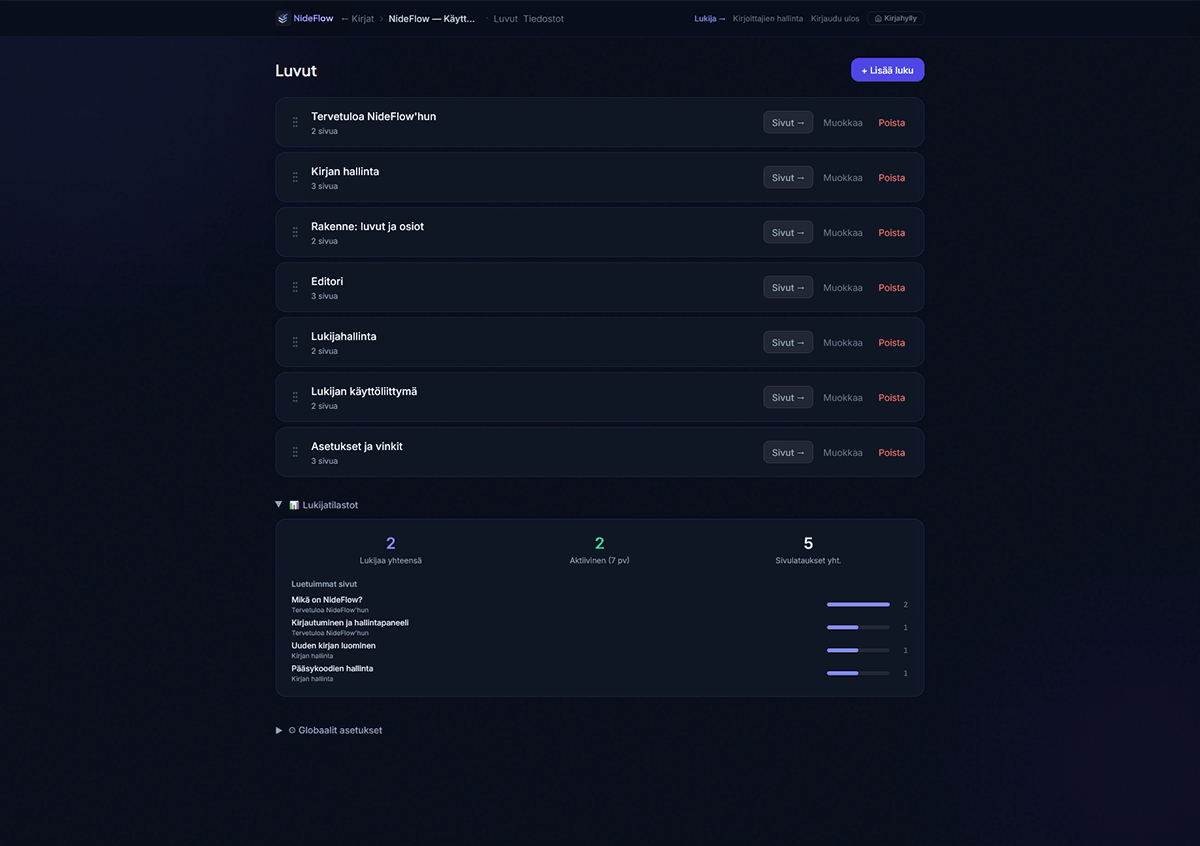Click the gear icon beside Globaalit asetukset
1200x846 pixels.
click(292, 730)
